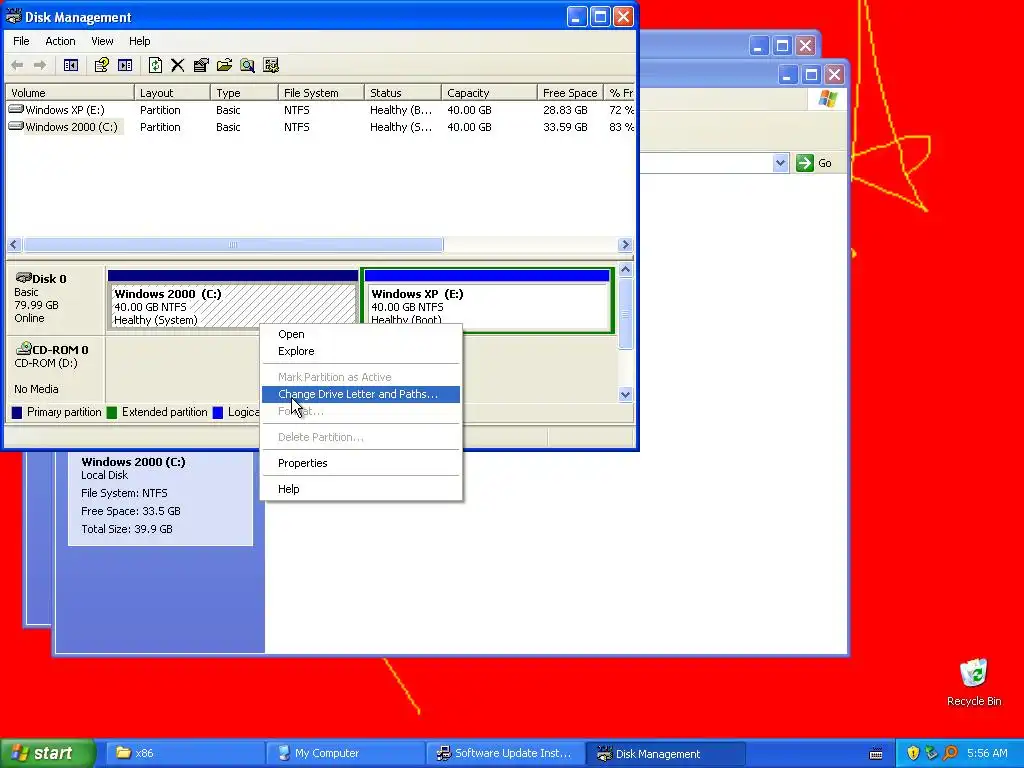The image size is (1024, 768).
Task: Toggle the Show/Hide Action Pane toolbar icon
Action: coord(125,65)
